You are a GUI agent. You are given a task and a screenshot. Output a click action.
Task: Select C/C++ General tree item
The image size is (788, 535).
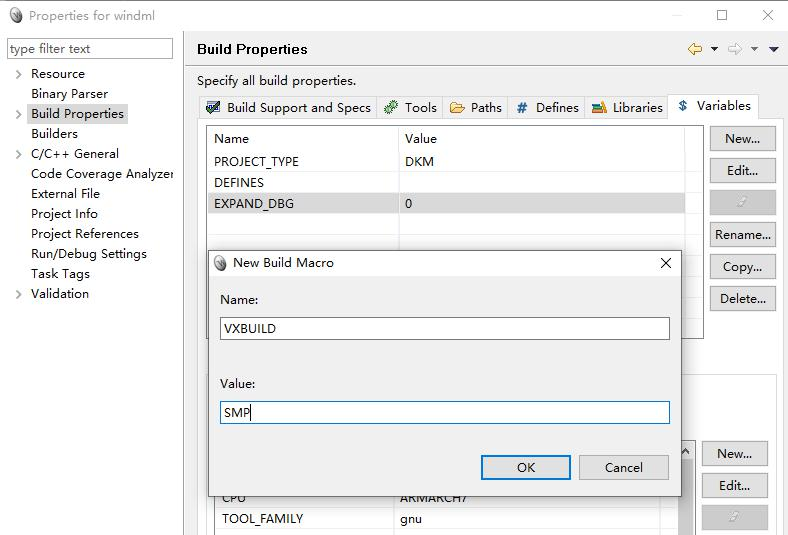(75, 154)
